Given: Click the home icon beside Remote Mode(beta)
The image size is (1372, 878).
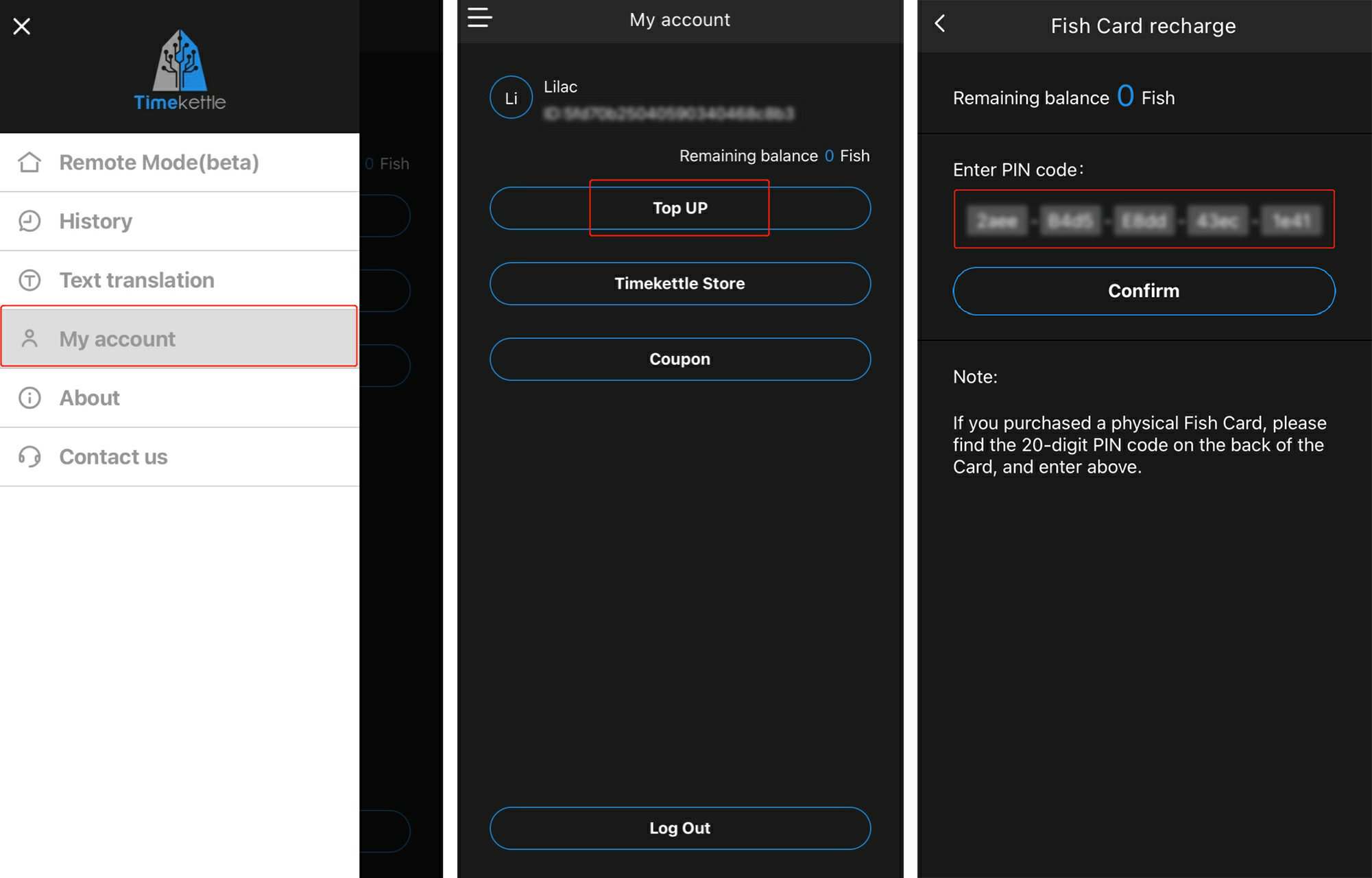Looking at the screenshot, I should (x=29, y=163).
